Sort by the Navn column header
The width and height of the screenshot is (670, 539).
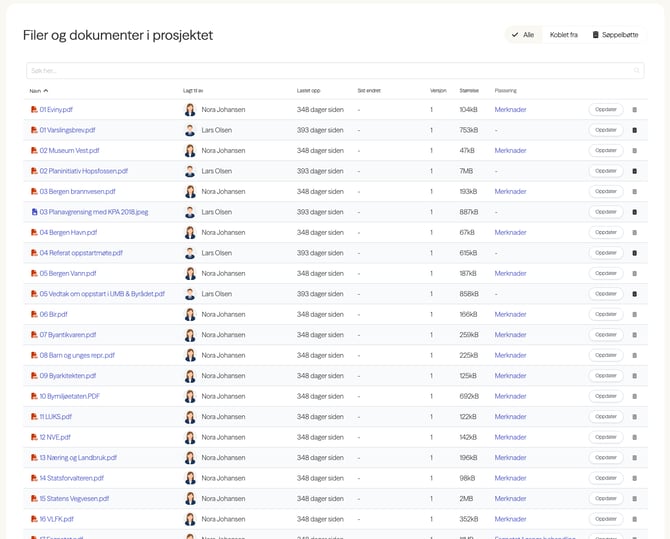click(36, 90)
